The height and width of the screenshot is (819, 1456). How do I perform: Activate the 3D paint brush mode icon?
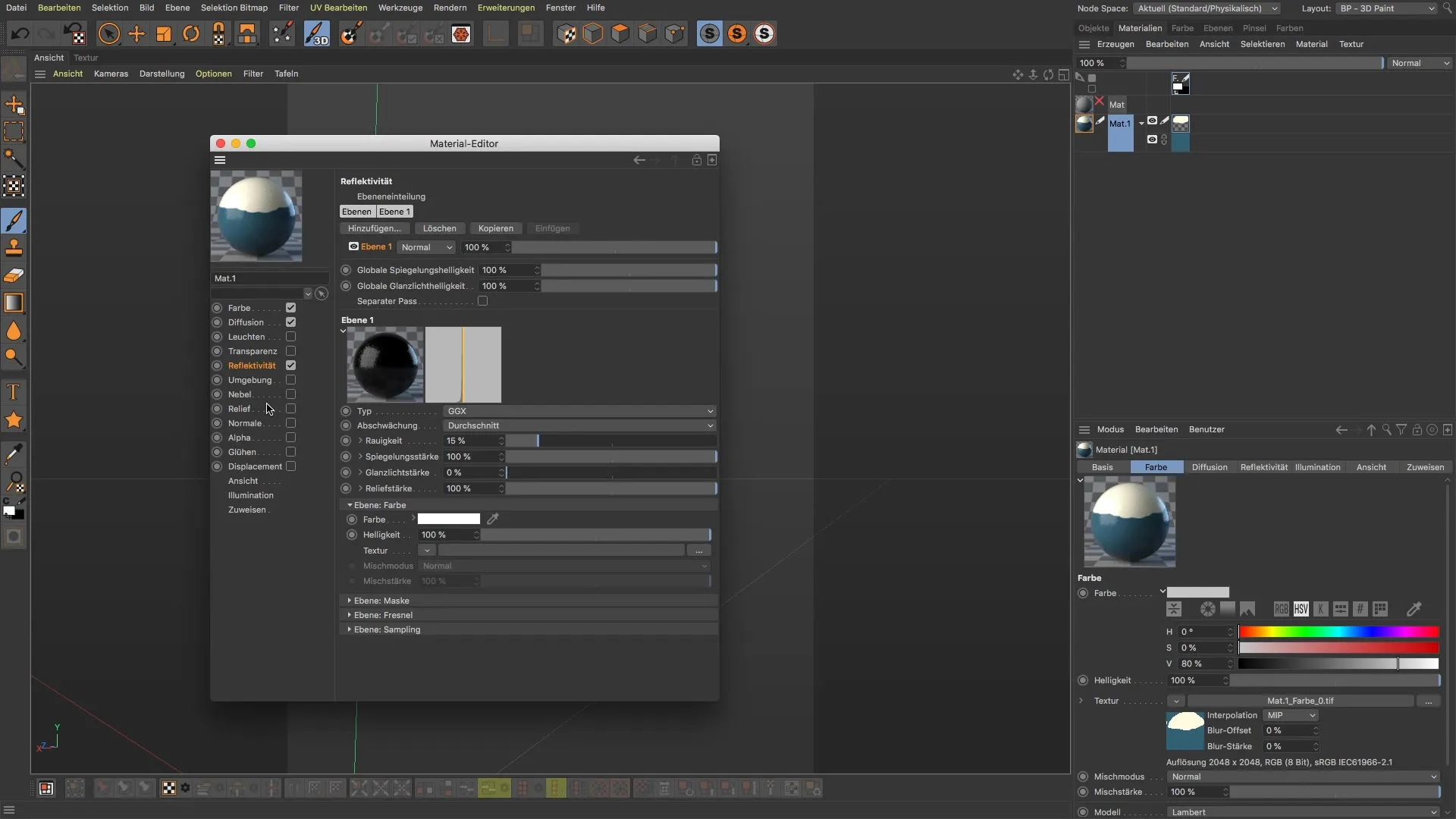(x=317, y=34)
